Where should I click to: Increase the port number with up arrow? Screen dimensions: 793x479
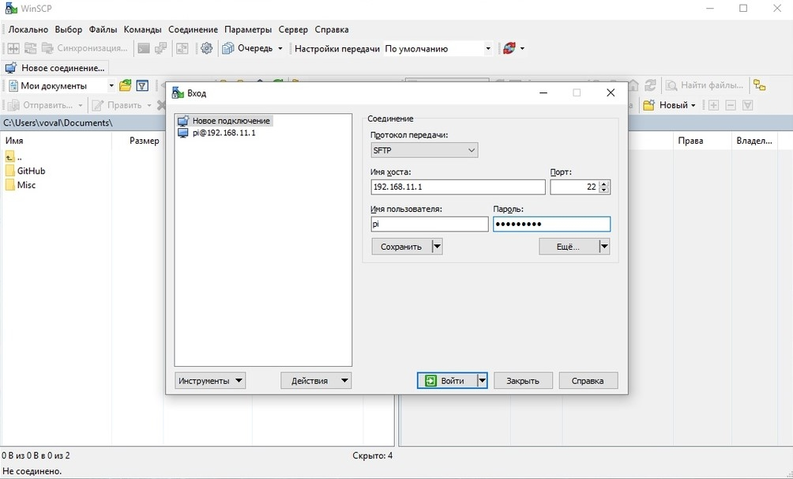[x=604, y=183]
